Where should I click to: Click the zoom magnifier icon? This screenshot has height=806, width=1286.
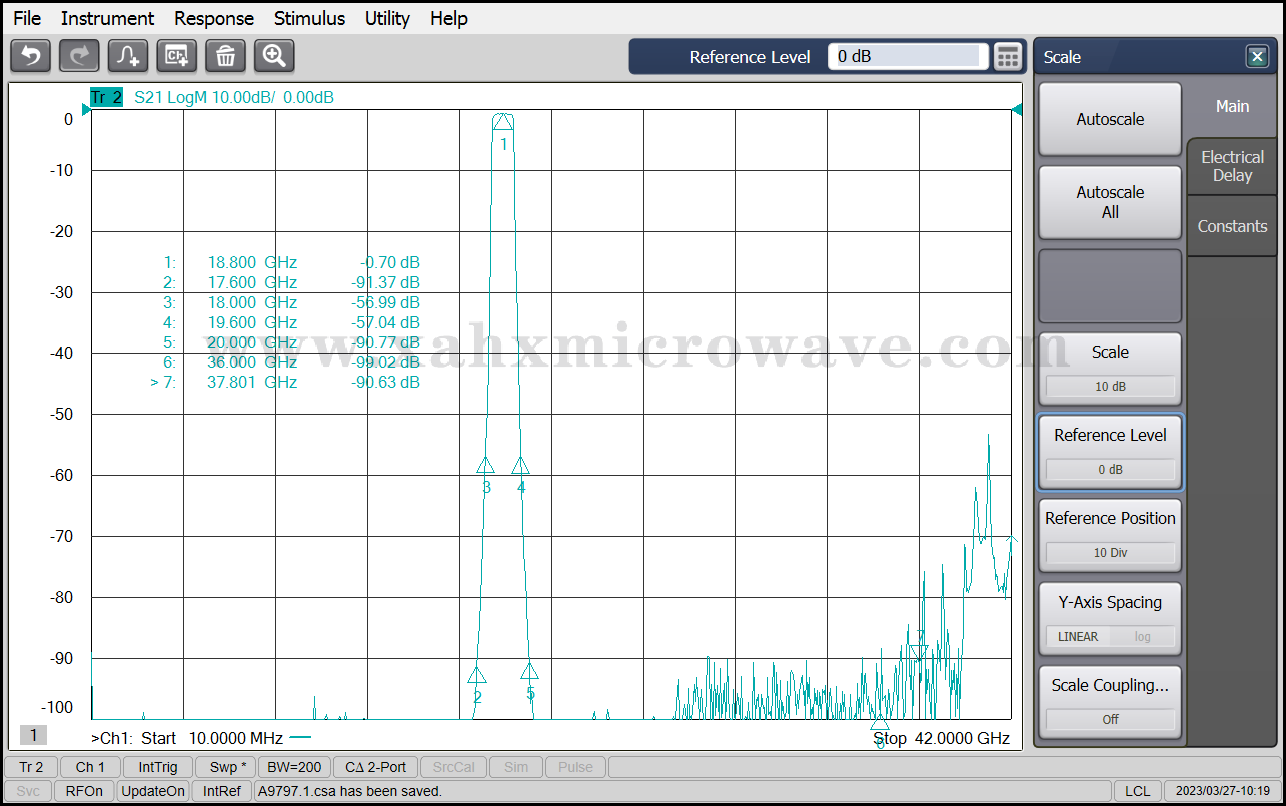tap(274, 56)
